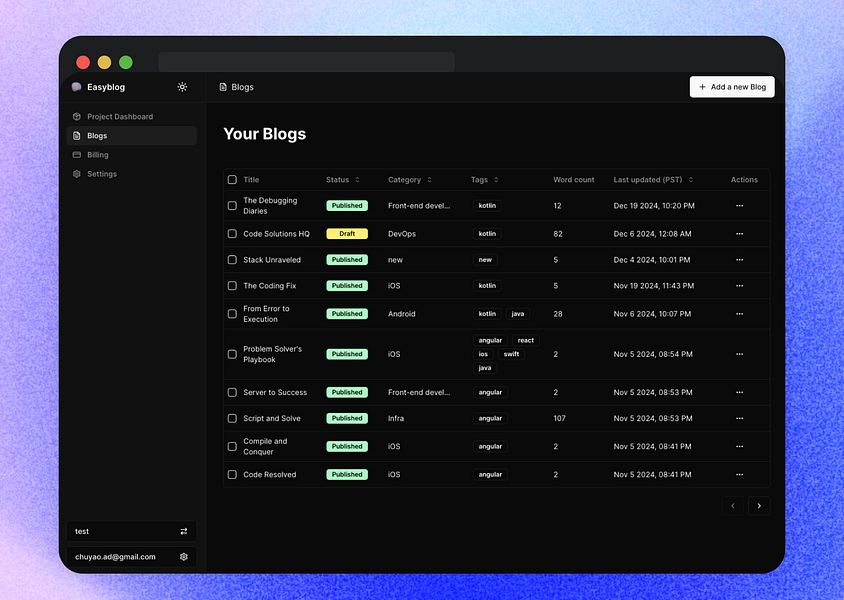This screenshot has width=844, height=600.
Task: Select Blogs in the sidebar
Action: (x=131, y=136)
